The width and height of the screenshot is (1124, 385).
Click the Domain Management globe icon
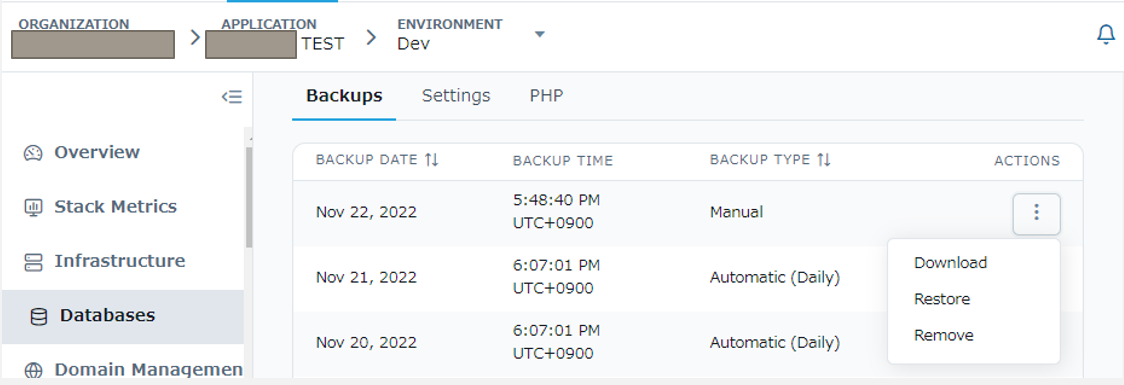click(34, 371)
